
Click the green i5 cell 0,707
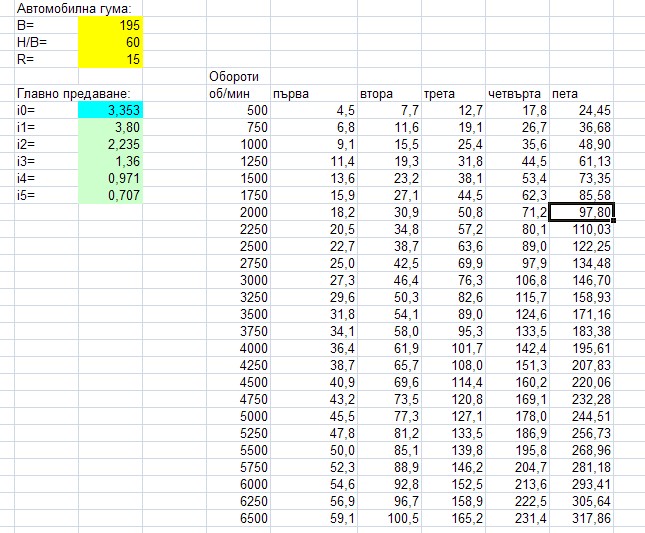(x=110, y=195)
